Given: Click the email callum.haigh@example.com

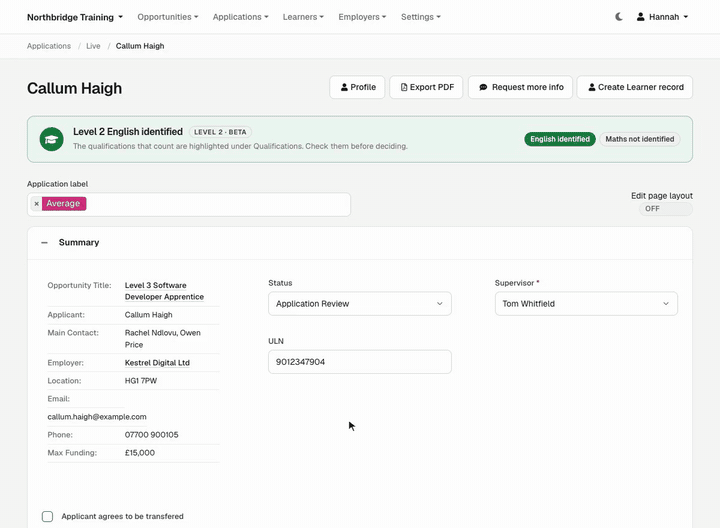Looking at the screenshot, I should point(97,417).
